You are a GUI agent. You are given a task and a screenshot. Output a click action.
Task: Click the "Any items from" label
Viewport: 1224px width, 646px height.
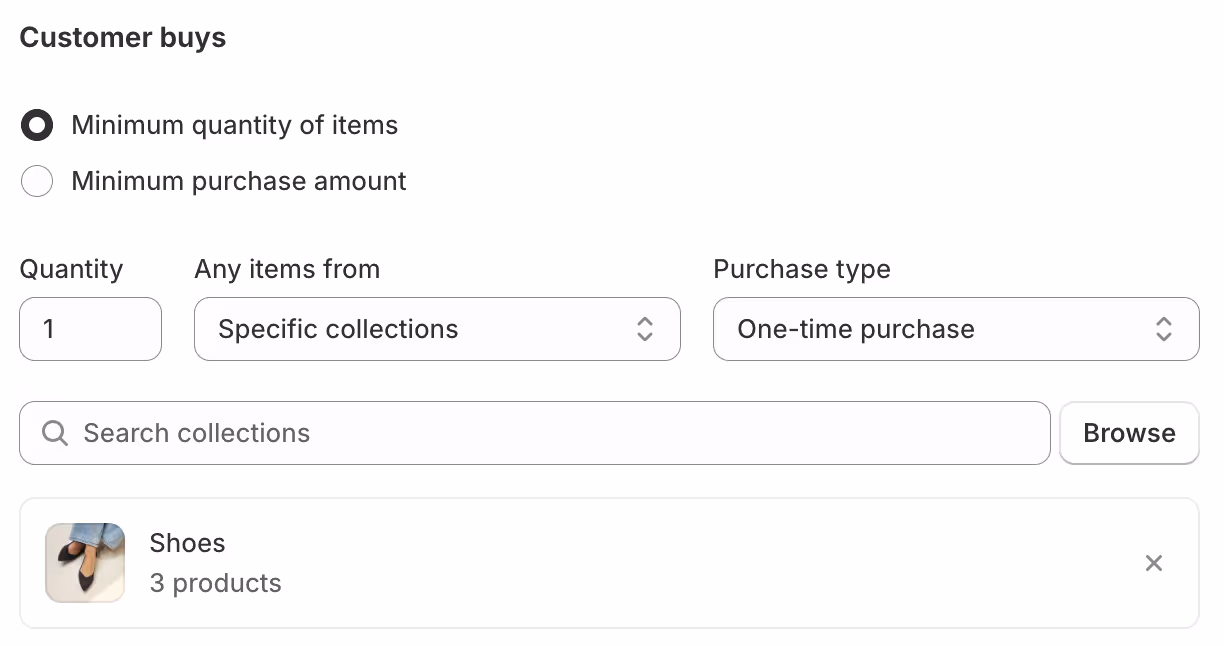point(287,269)
